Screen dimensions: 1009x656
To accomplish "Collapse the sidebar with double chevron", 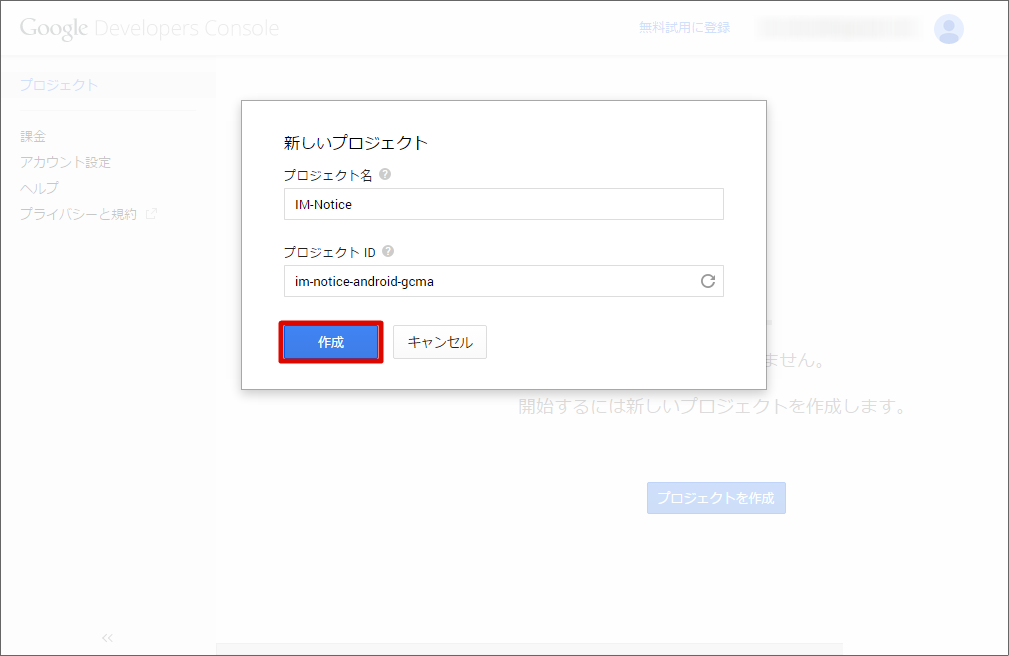I will [107, 638].
